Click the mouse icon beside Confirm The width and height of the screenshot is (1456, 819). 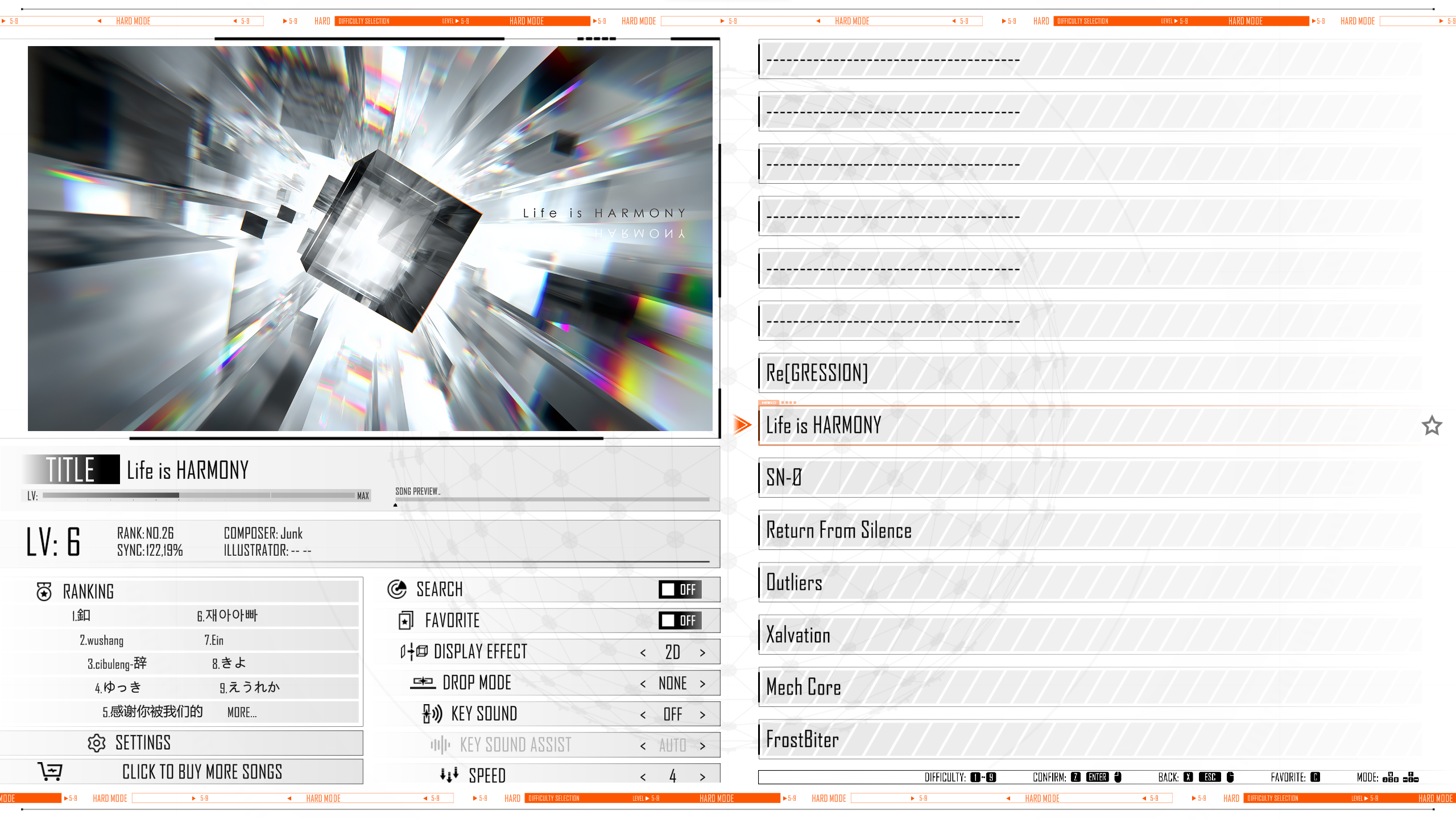pyautogui.click(x=1118, y=777)
